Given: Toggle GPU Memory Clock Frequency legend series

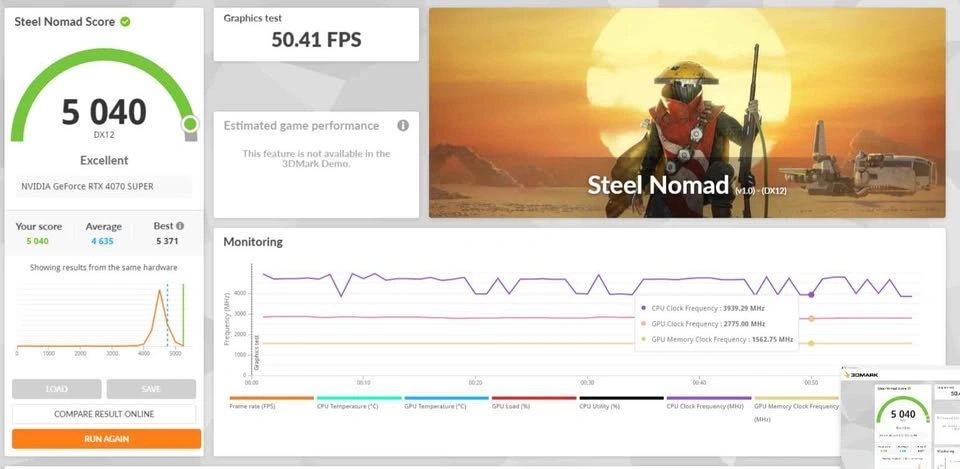Looking at the screenshot, I should click(796, 409).
